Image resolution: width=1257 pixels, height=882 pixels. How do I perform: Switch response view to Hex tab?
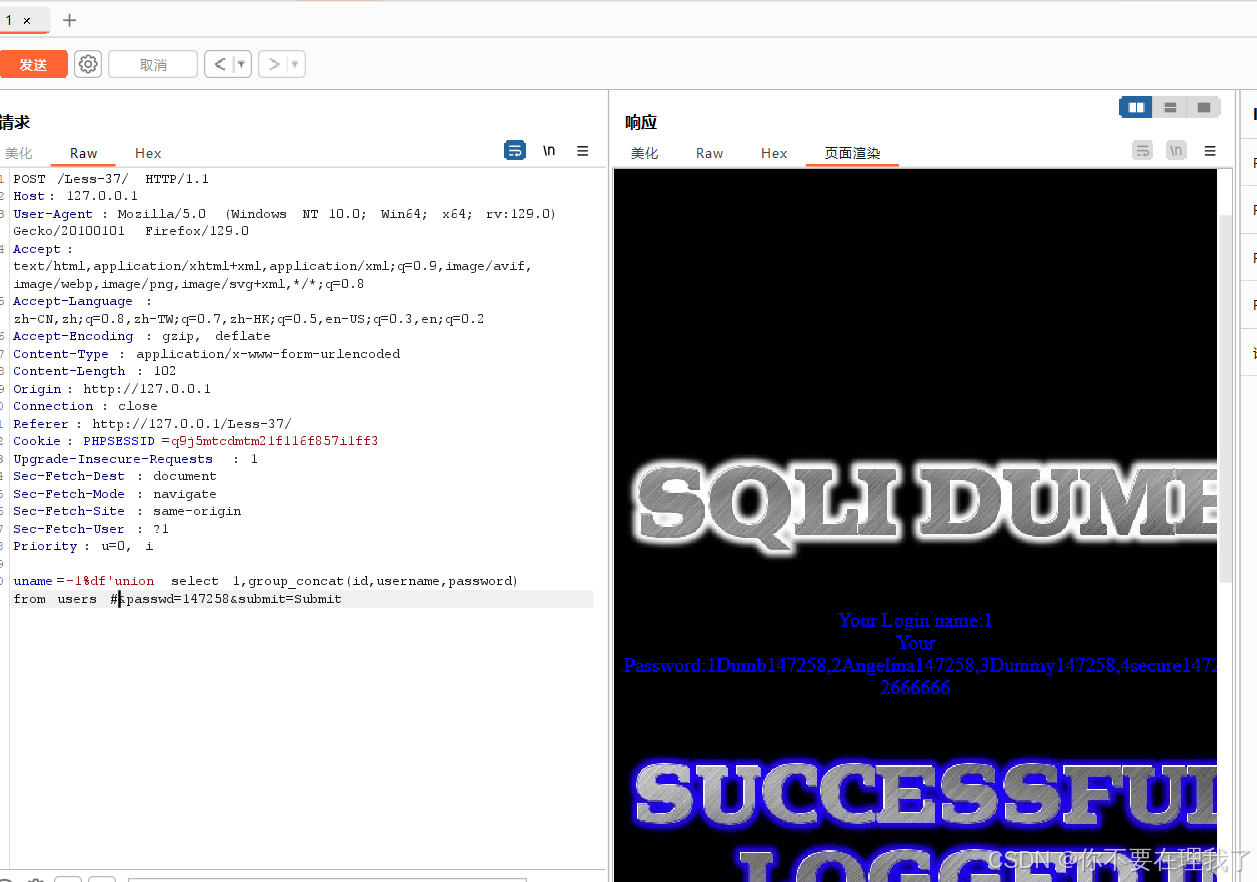click(x=774, y=153)
